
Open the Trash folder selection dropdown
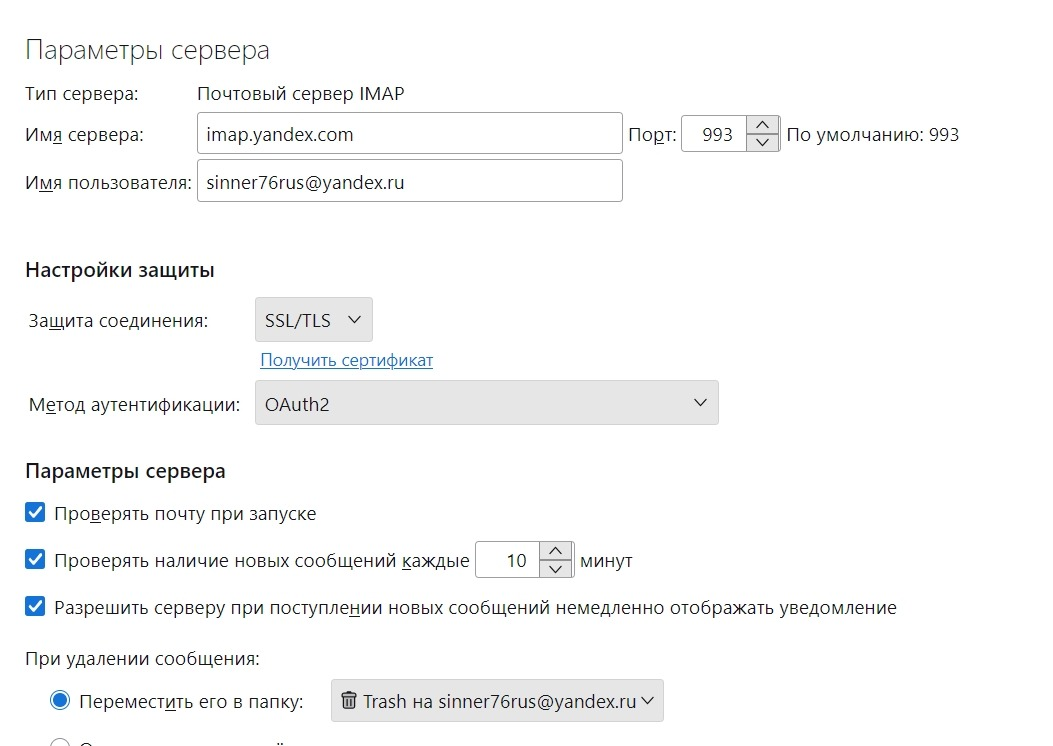pyautogui.click(x=496, y=701)
